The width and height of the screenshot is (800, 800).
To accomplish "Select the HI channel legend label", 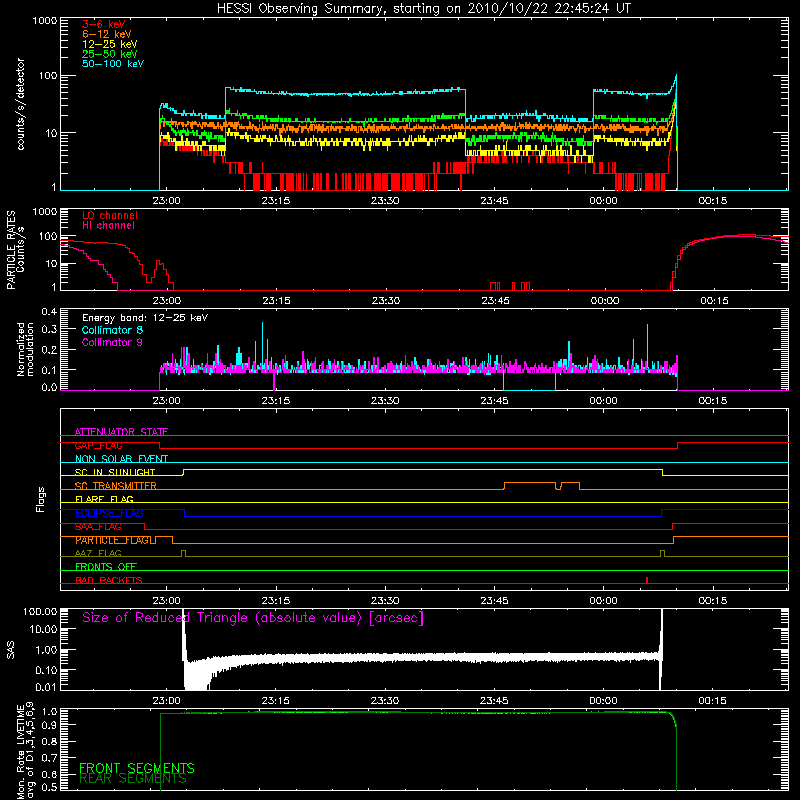I will (108, 226).
